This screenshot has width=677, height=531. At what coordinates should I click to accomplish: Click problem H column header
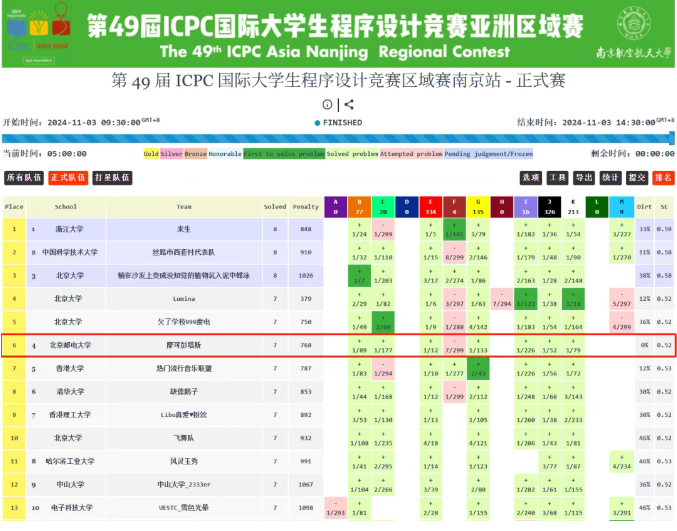click(502, 207)
